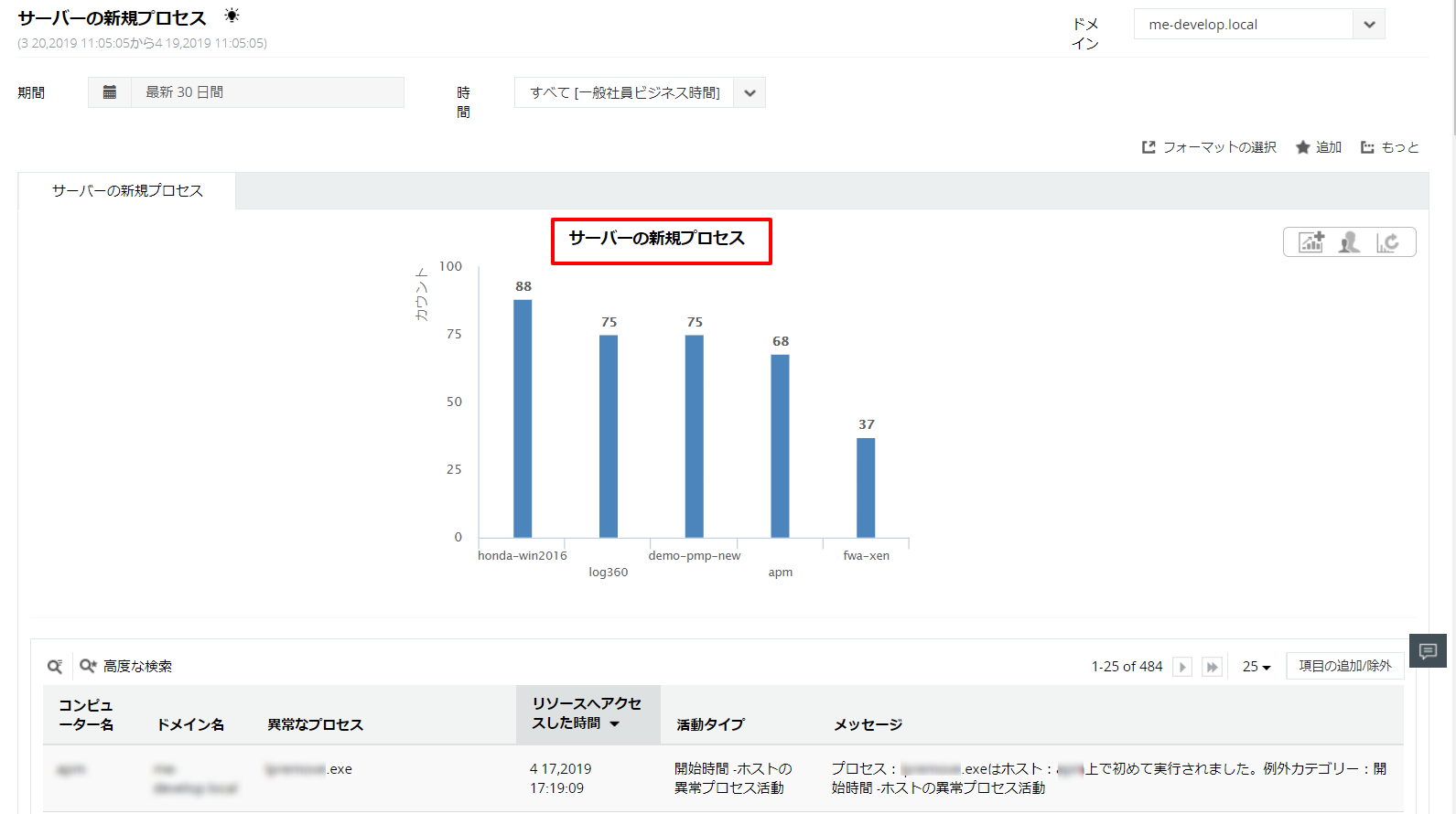This screenshot has height=814, width=1456.
Task: Click the 最新 30 日間 period field
Action: click(266, 92)
